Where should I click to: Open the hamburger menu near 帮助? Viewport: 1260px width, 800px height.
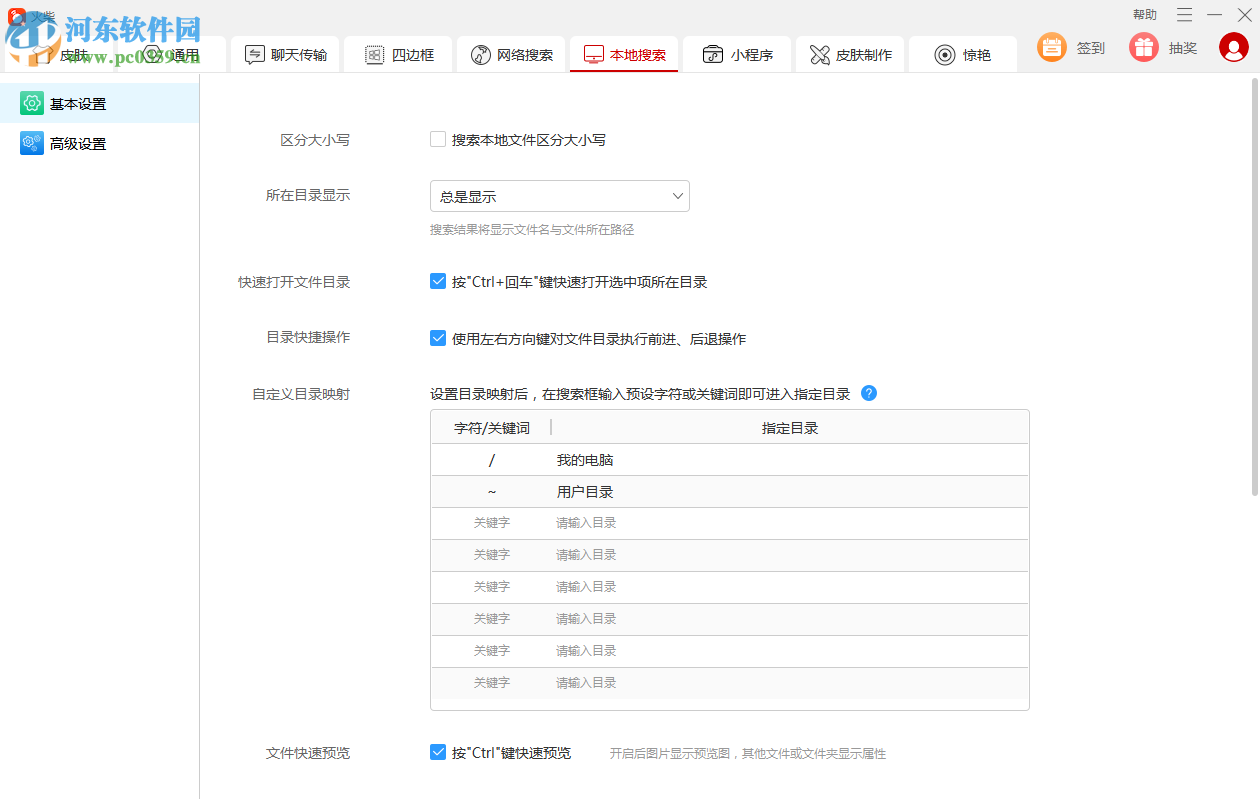click(x=1184, y=15)
